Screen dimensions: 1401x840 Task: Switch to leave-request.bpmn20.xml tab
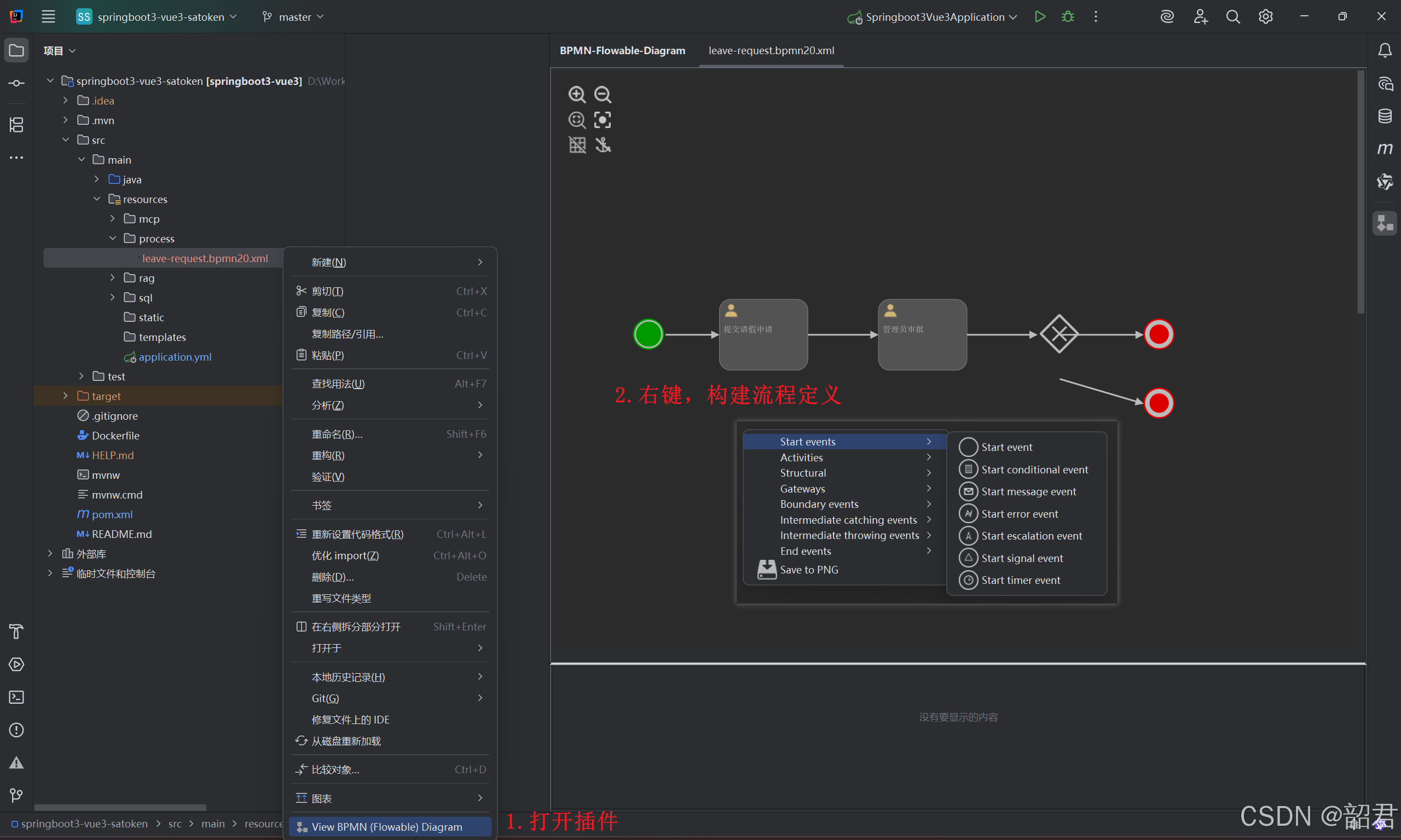pos(771,50)
